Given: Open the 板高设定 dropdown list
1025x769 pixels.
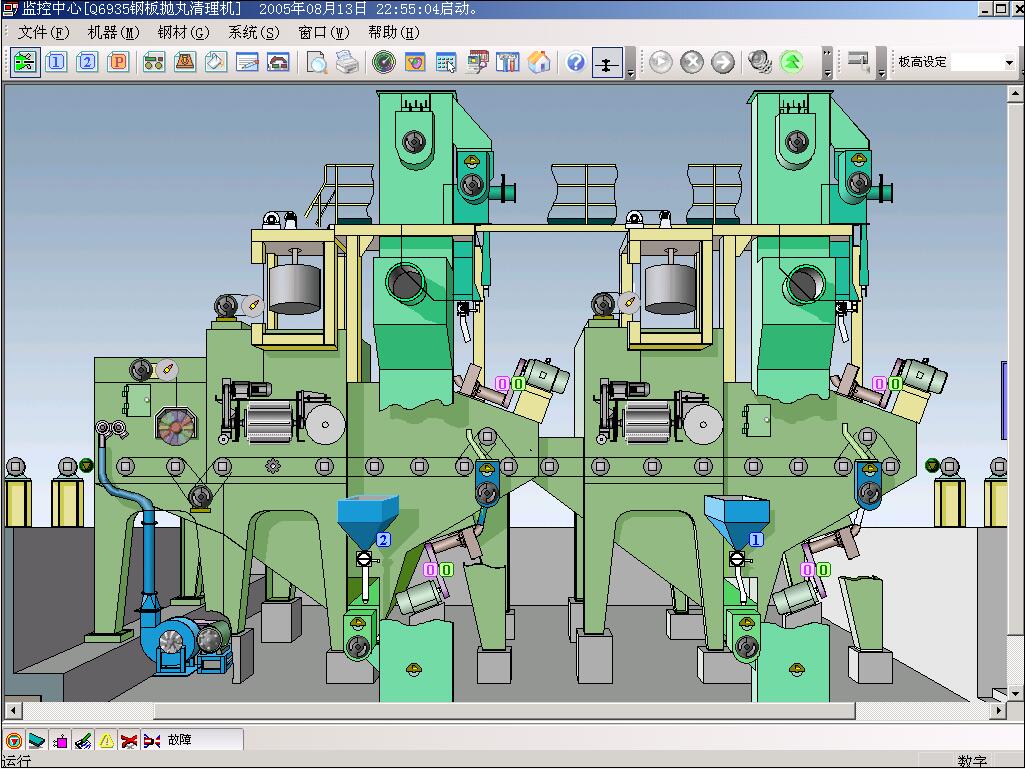Looking at the screenshot, I should (x=1008, y=63).
